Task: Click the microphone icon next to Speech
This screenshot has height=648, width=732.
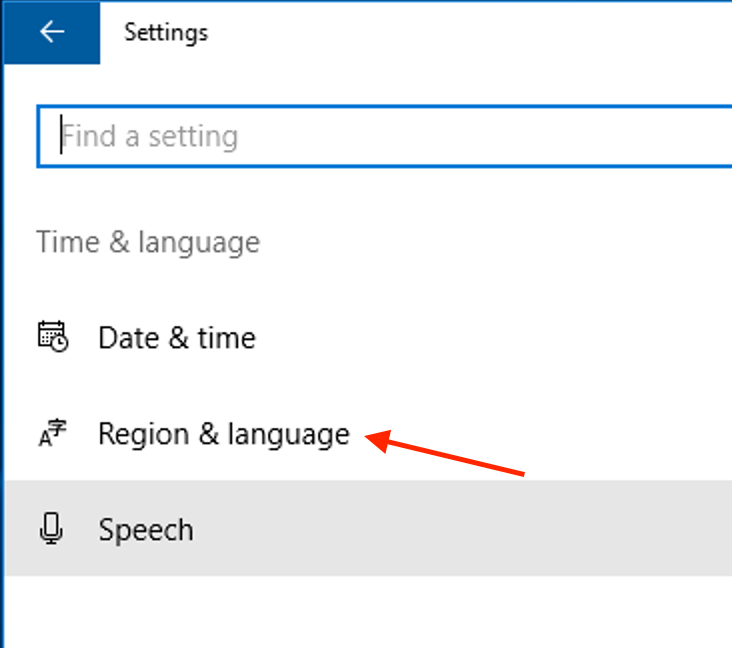Action: click(x=51, y=528)
